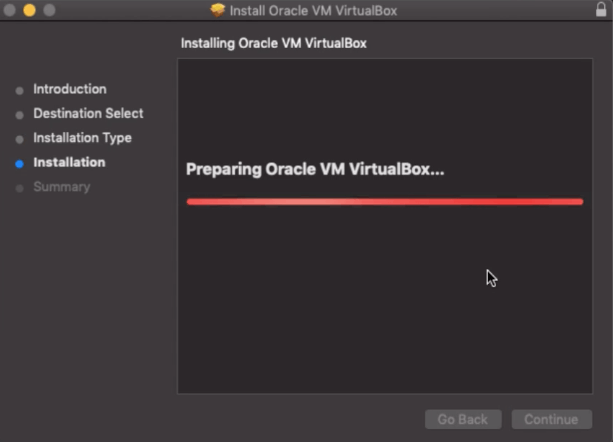This screenshot has width=613, height=442.
Task: Click the dimmed bullet beside Summary
Action: pyautogui.click(x=20, y=188)
